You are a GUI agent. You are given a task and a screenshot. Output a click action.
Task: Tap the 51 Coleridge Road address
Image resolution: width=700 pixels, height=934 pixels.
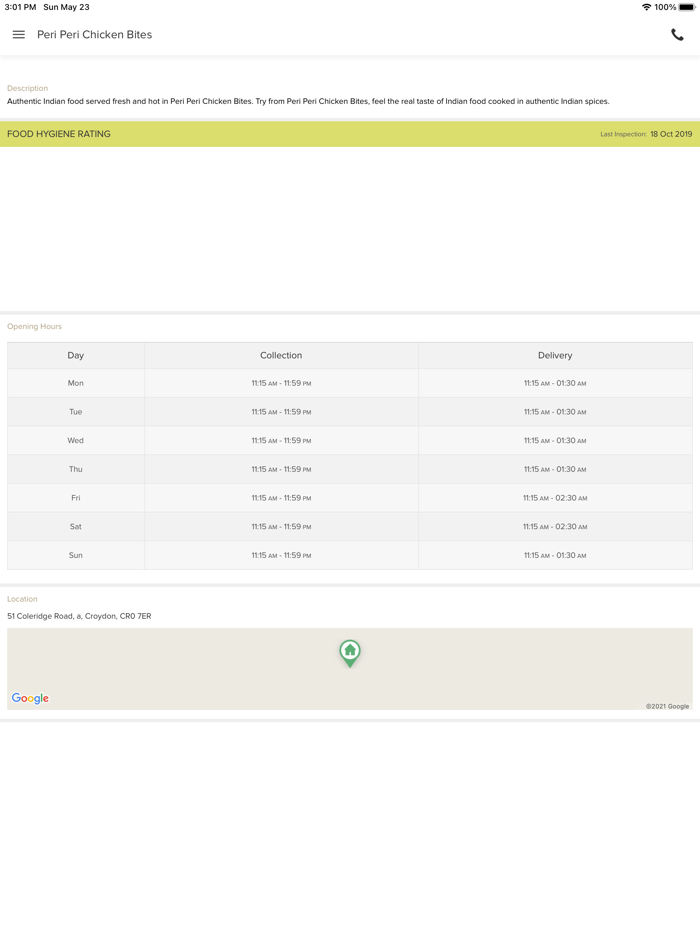click(x=79, y=616)
